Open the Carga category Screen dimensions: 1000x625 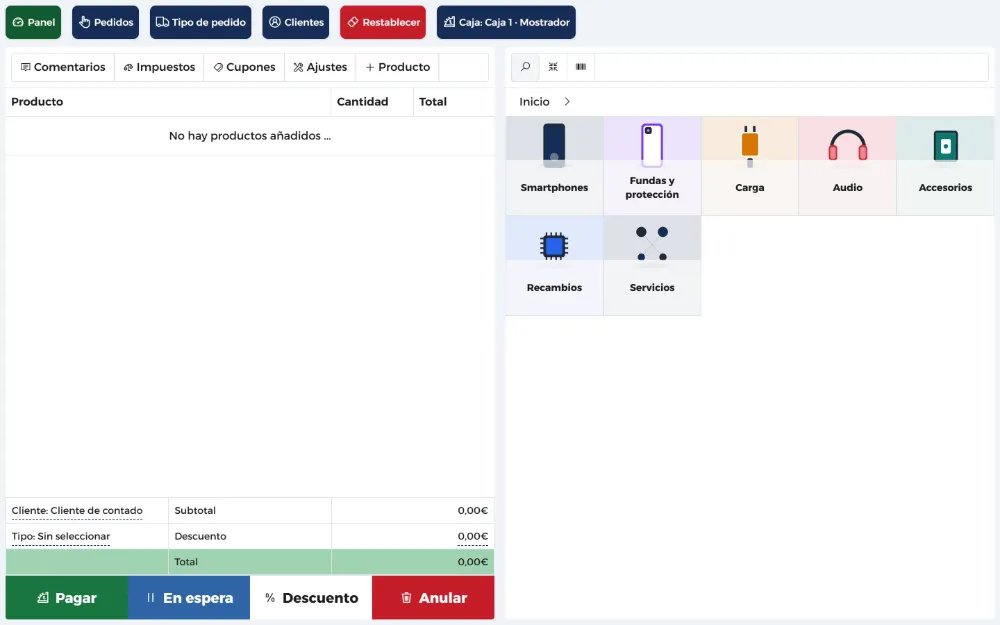click(749, 166)
